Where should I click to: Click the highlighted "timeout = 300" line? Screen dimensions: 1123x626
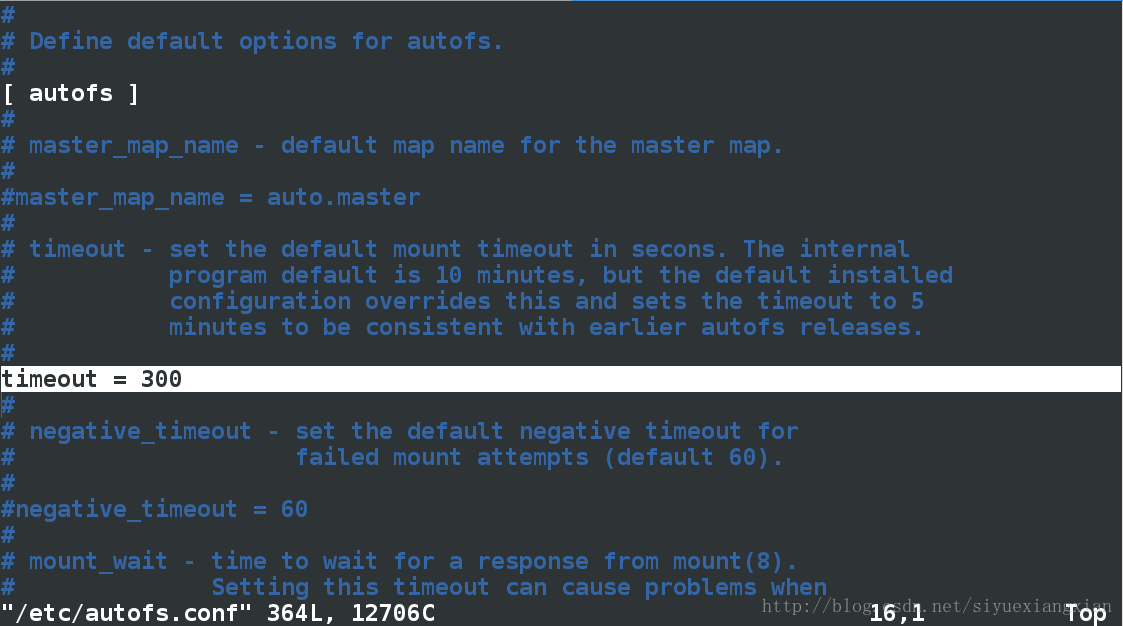point(92,380)
